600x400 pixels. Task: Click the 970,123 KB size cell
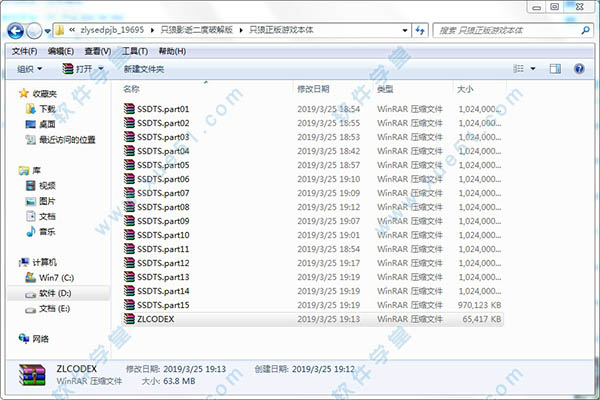479,305
